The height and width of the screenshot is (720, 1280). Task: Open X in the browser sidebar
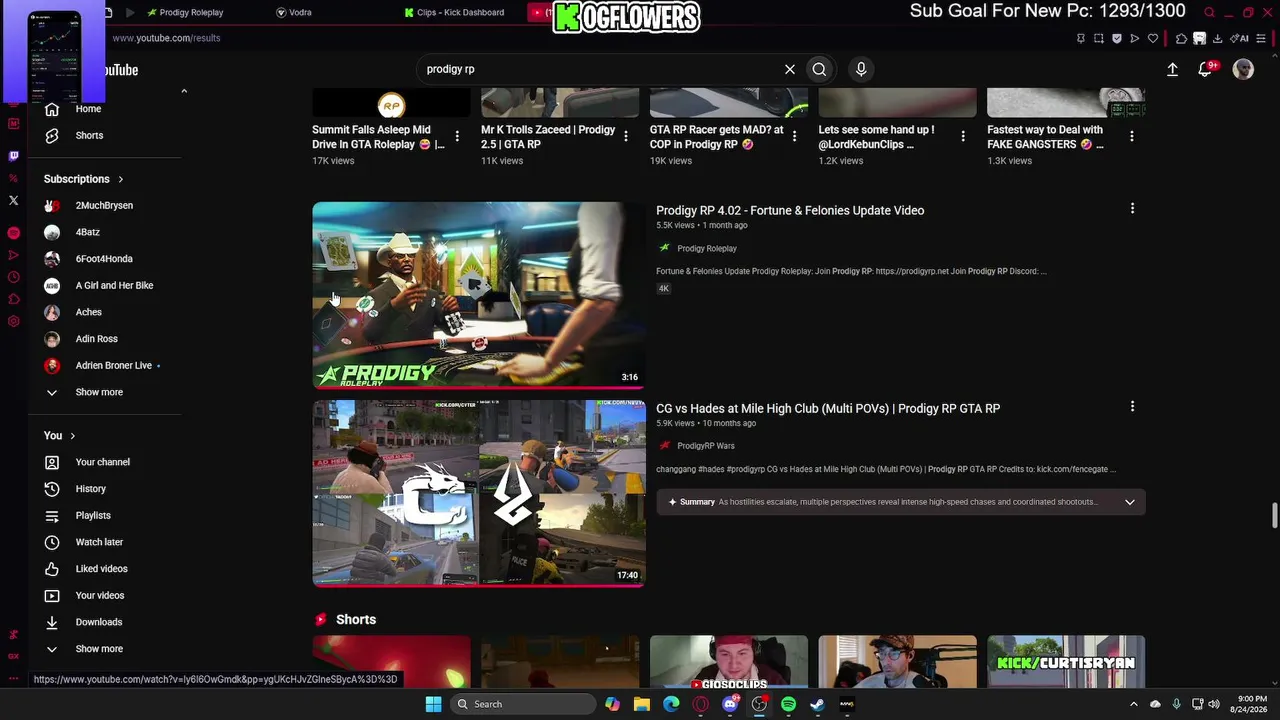[x=13, y=200]
